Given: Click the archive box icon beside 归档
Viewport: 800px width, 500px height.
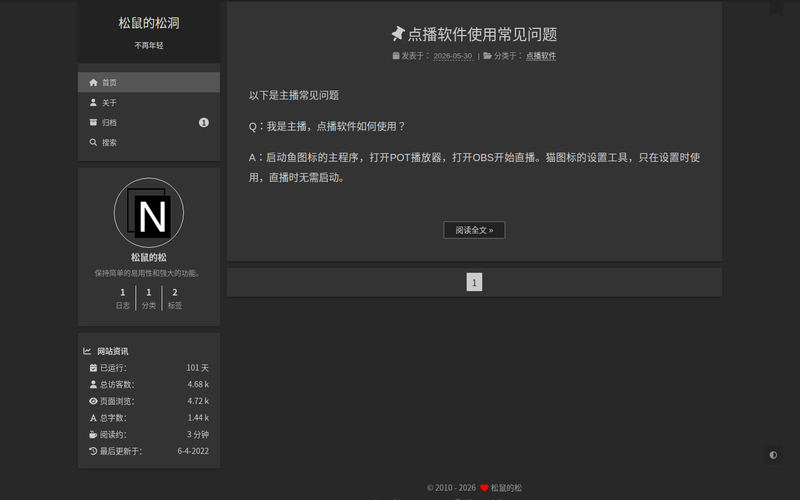Looking at the screenshot, I should point(93,122).
